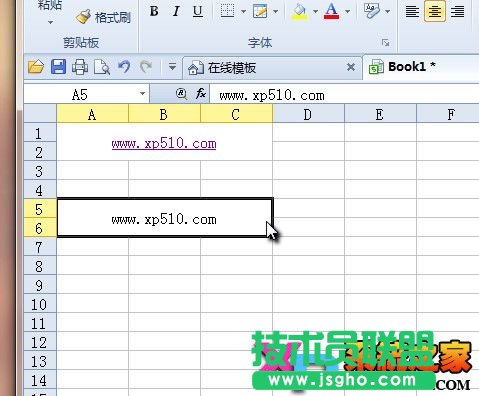479x396 pixels.
Task: Select row 9 header
Action: click(40, 285)
